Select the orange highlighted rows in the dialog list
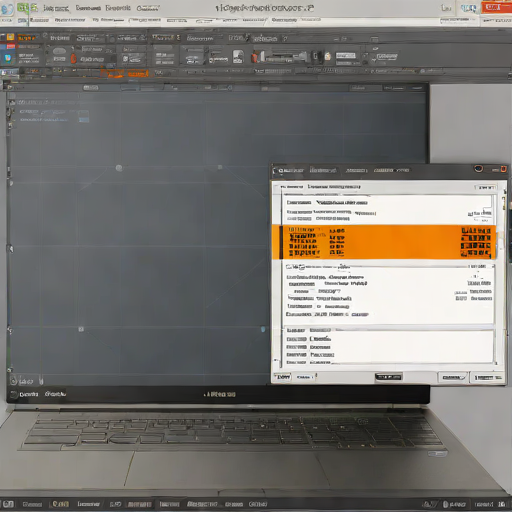The height and width of the screenshot is (512, 512). [x=384, y=242]
